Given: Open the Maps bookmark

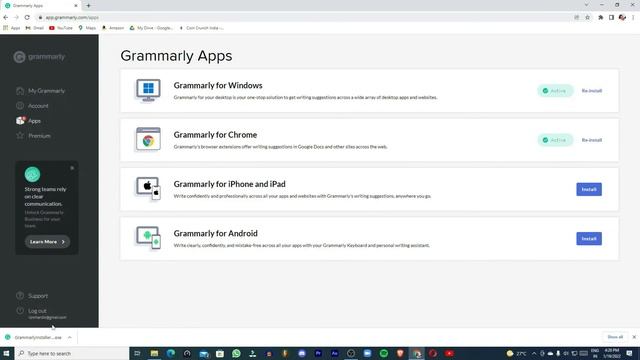Looking at the screenshot, I should 87,28.
